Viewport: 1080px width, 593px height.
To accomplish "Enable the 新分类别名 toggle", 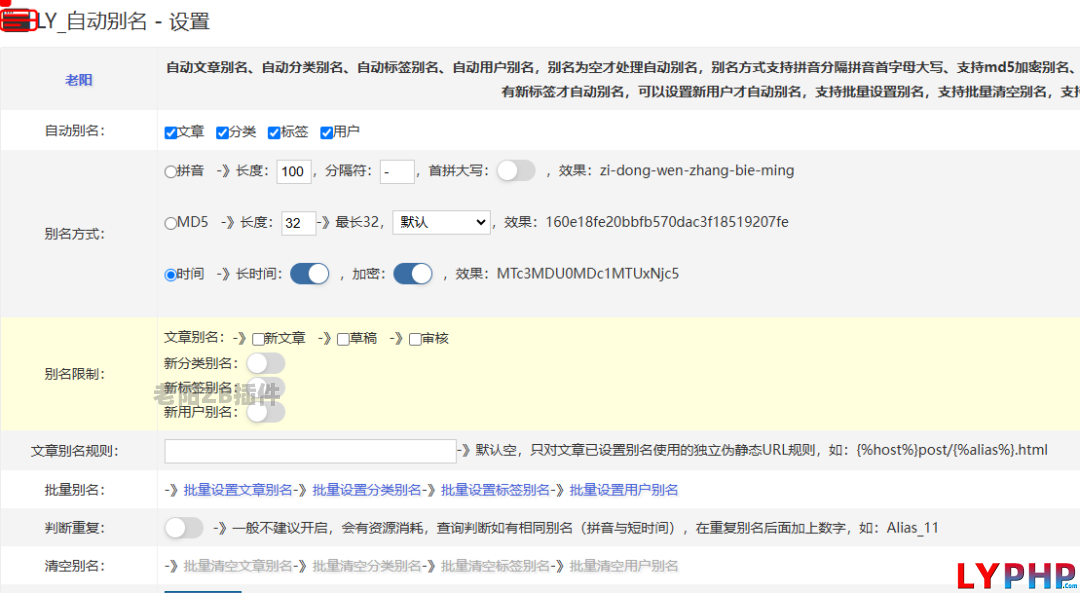I will tap(265, 363).
